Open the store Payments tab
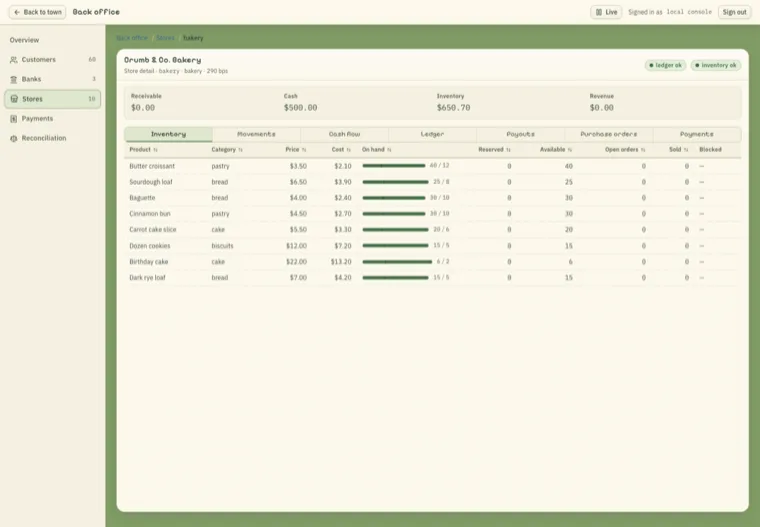 [697, 134]
